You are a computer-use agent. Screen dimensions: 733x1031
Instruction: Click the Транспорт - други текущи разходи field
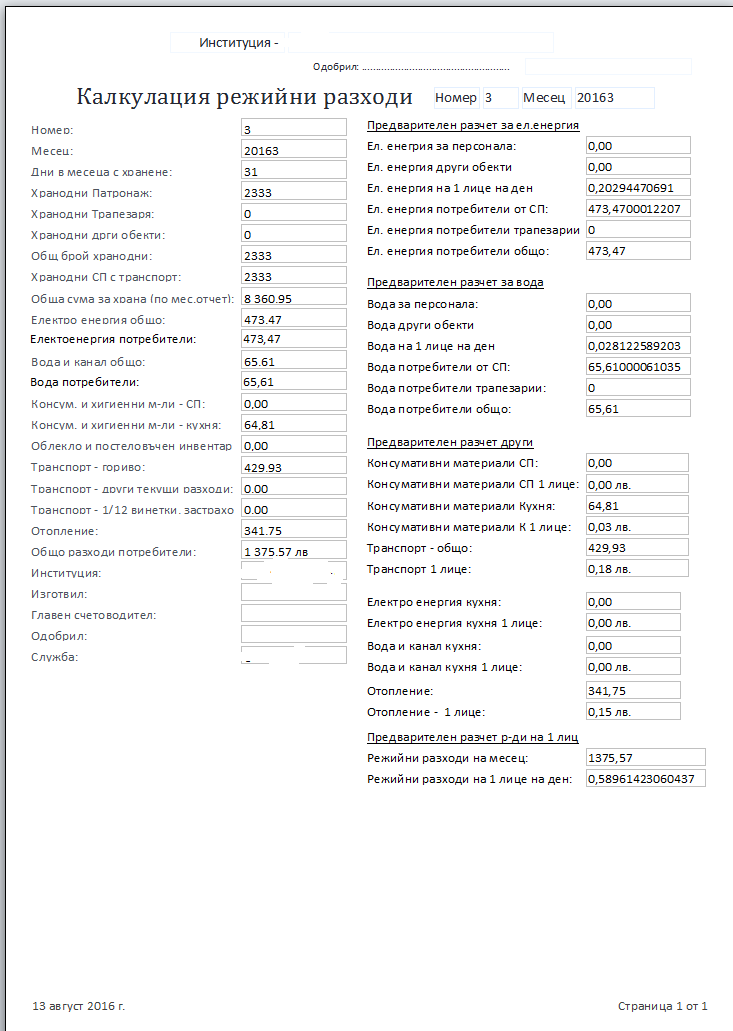coord(294,488)
